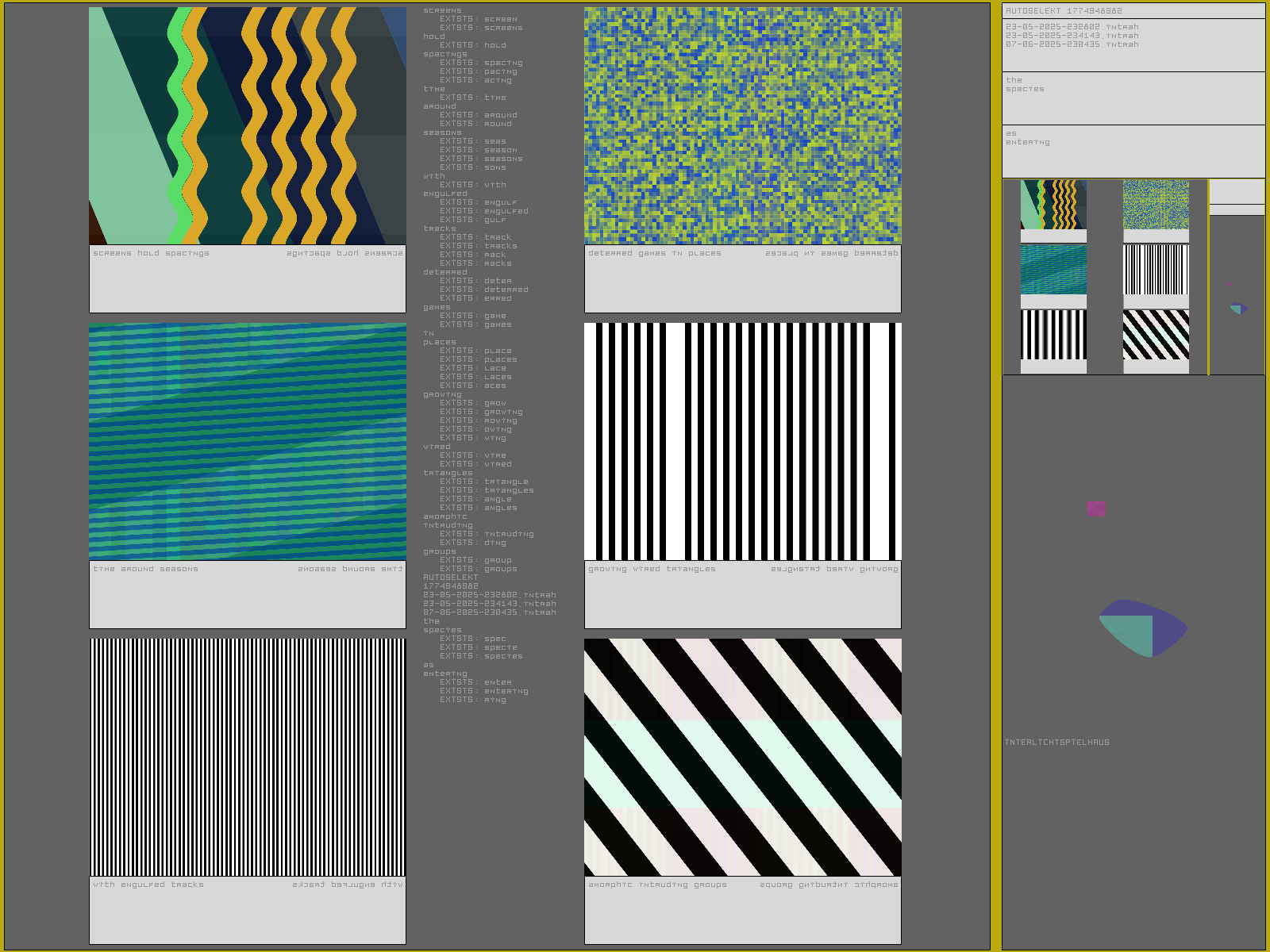Click the tiny purple-teal wedge in minimap
Screen dimensions: 1270x952
[x=1237, y=309]
